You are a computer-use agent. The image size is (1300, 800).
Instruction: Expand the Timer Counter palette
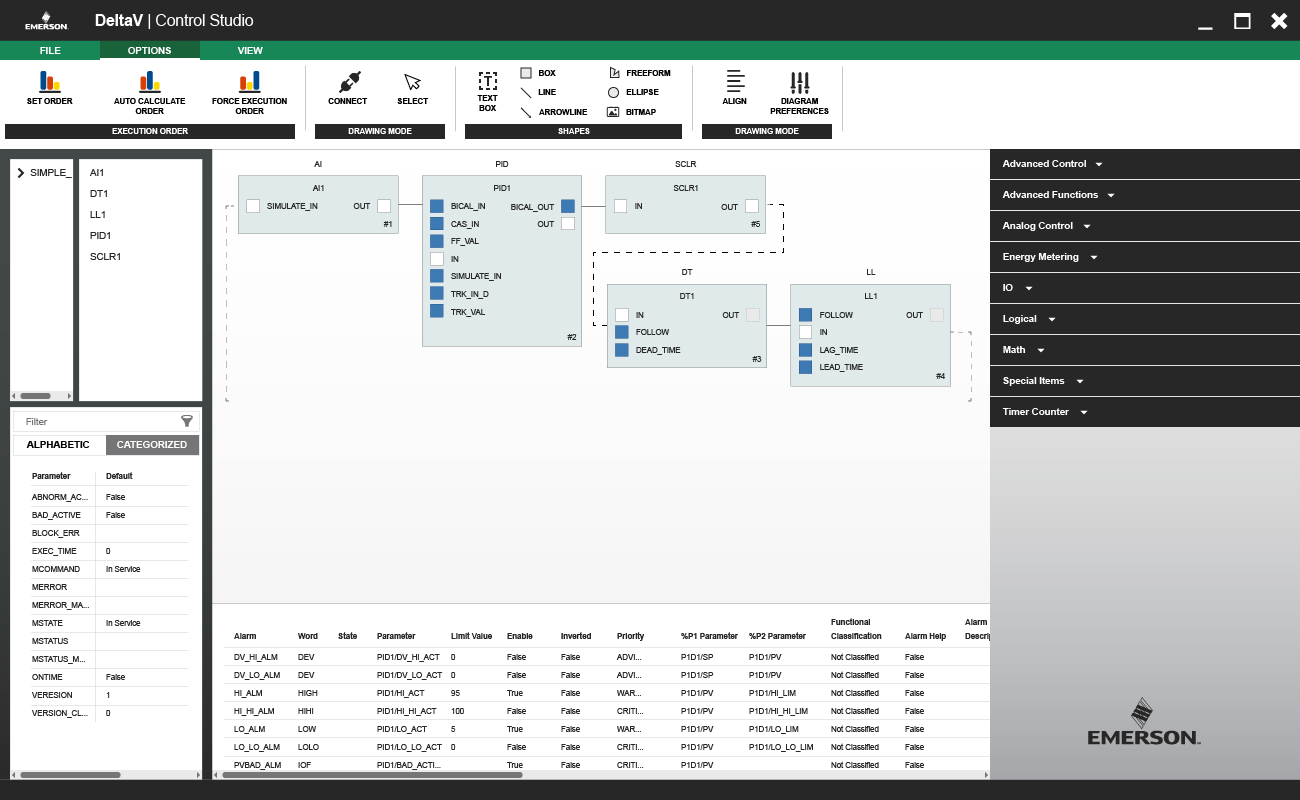pyautogui.click(x=1145, y=412)
